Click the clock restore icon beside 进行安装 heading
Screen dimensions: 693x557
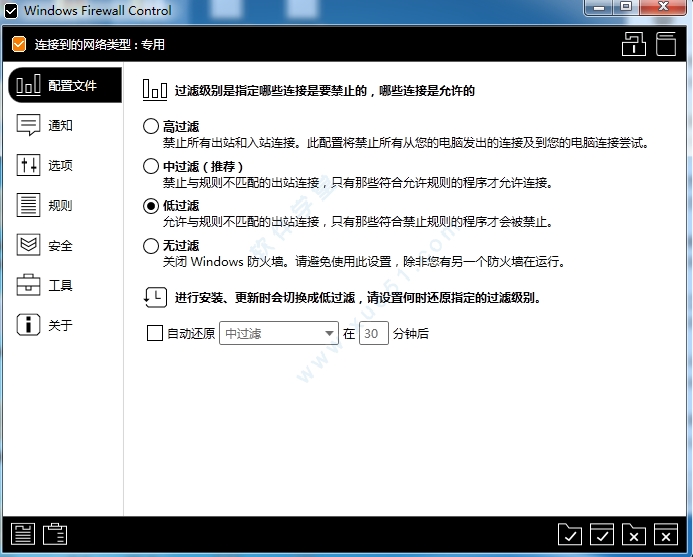click(155, 298)
